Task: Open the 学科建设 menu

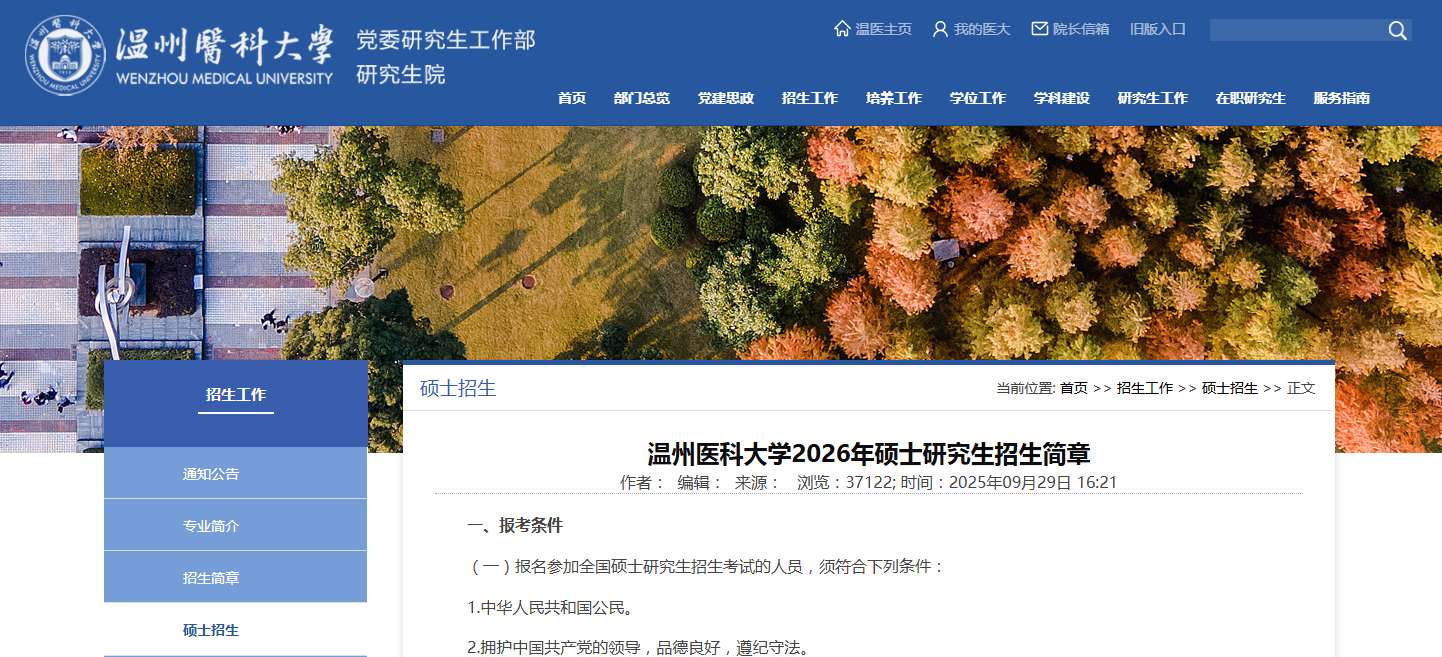Action: click(1062, 98)
